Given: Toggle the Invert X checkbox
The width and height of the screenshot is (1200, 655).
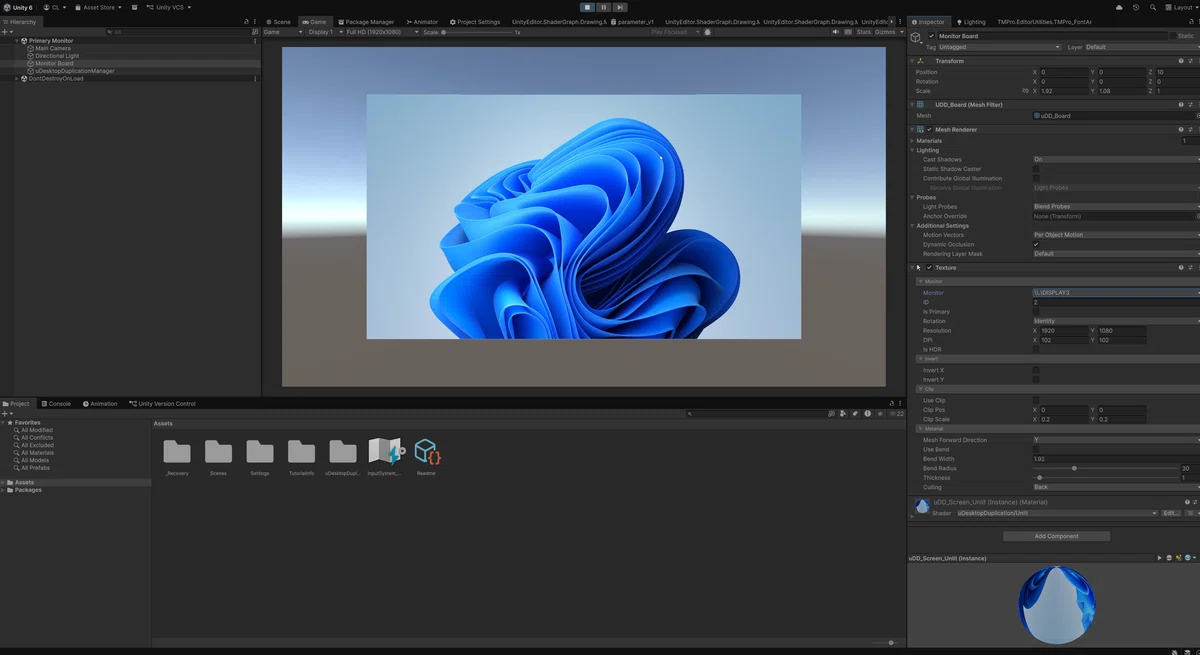Looking at the screenshot, I should (x=1036, y=370).
